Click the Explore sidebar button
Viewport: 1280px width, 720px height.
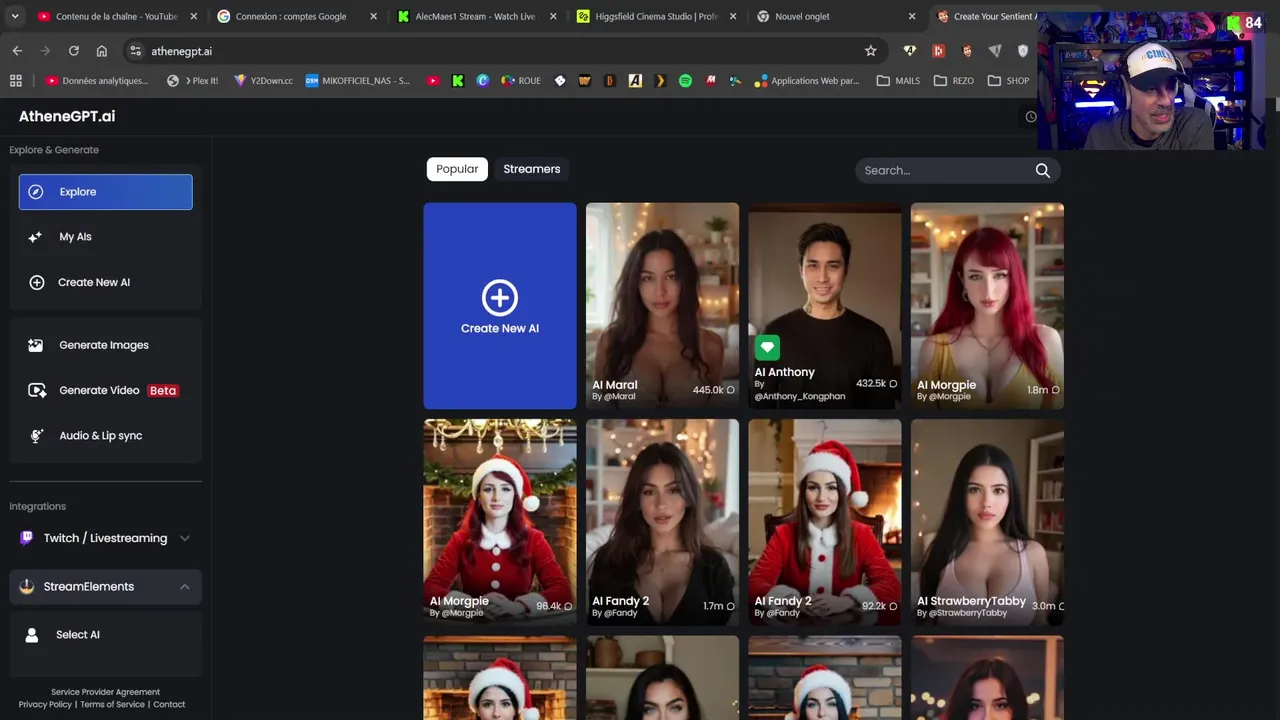[x=105, y=192]
